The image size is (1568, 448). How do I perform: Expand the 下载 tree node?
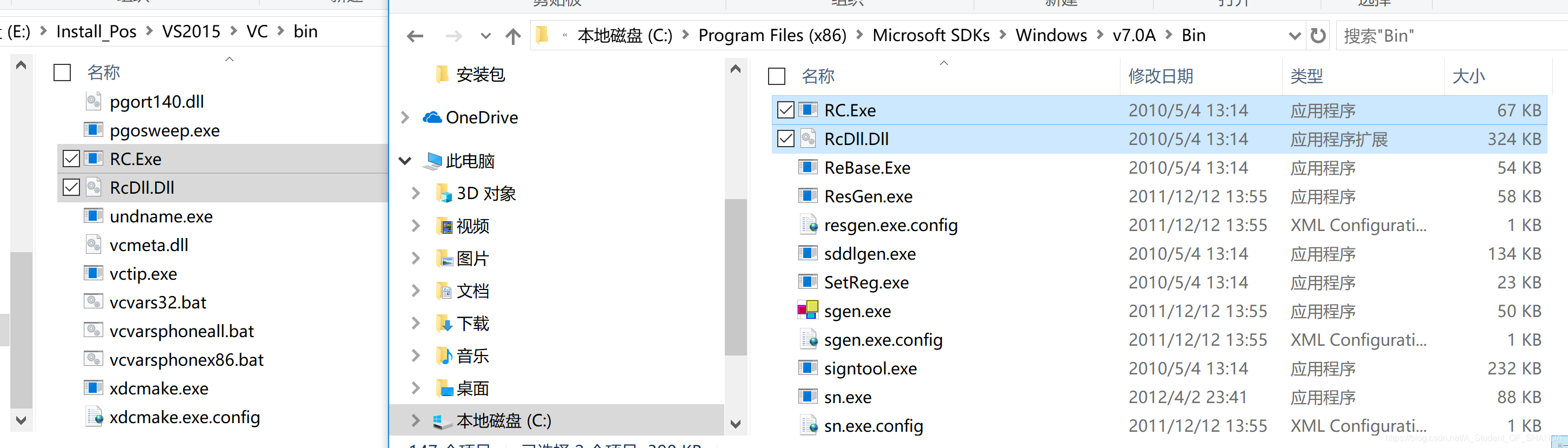[416, 323]
